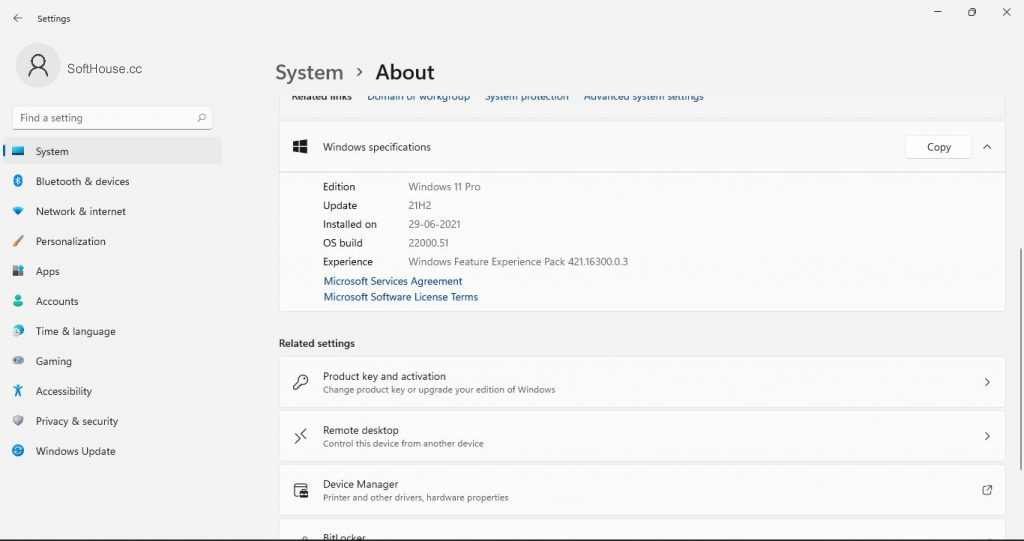Open the Product key and activation chevron
Image resolution: width=1024 pixels, height=541 pixels.
click(987, 382)
